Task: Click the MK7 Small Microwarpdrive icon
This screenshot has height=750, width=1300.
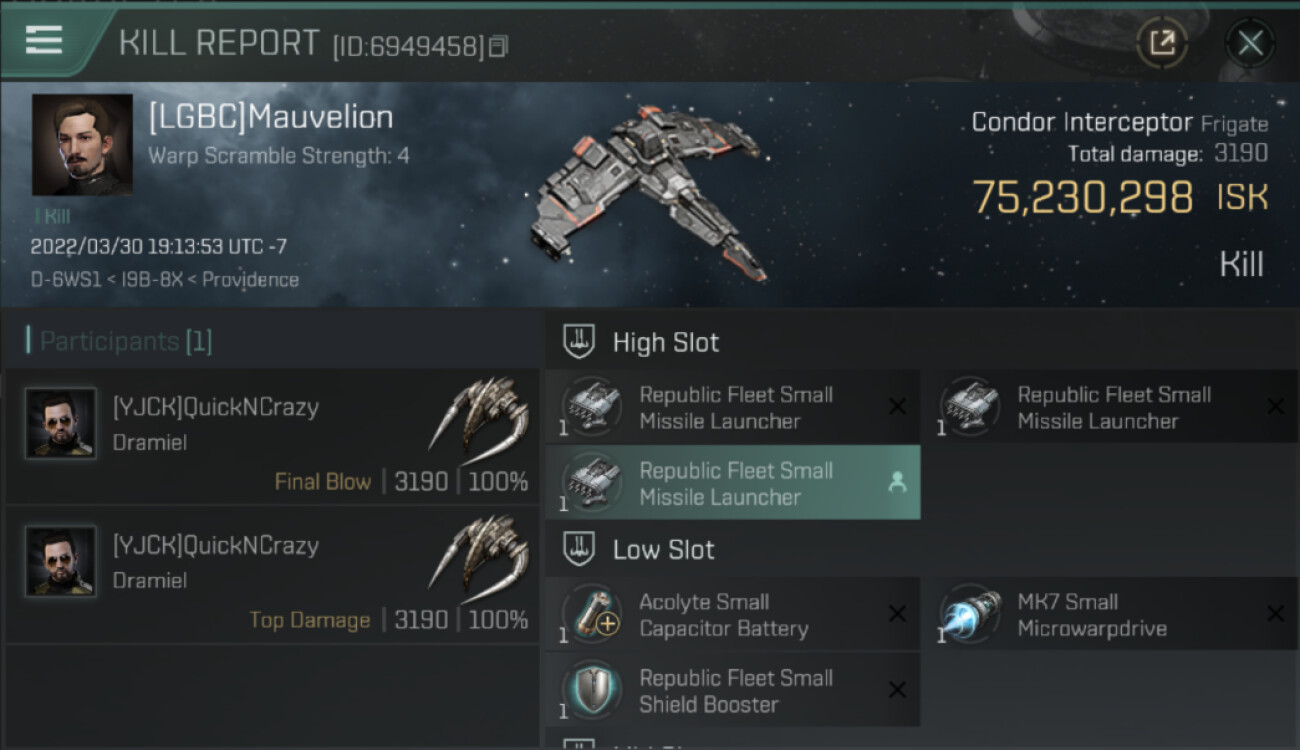Action: click(970, 615)
